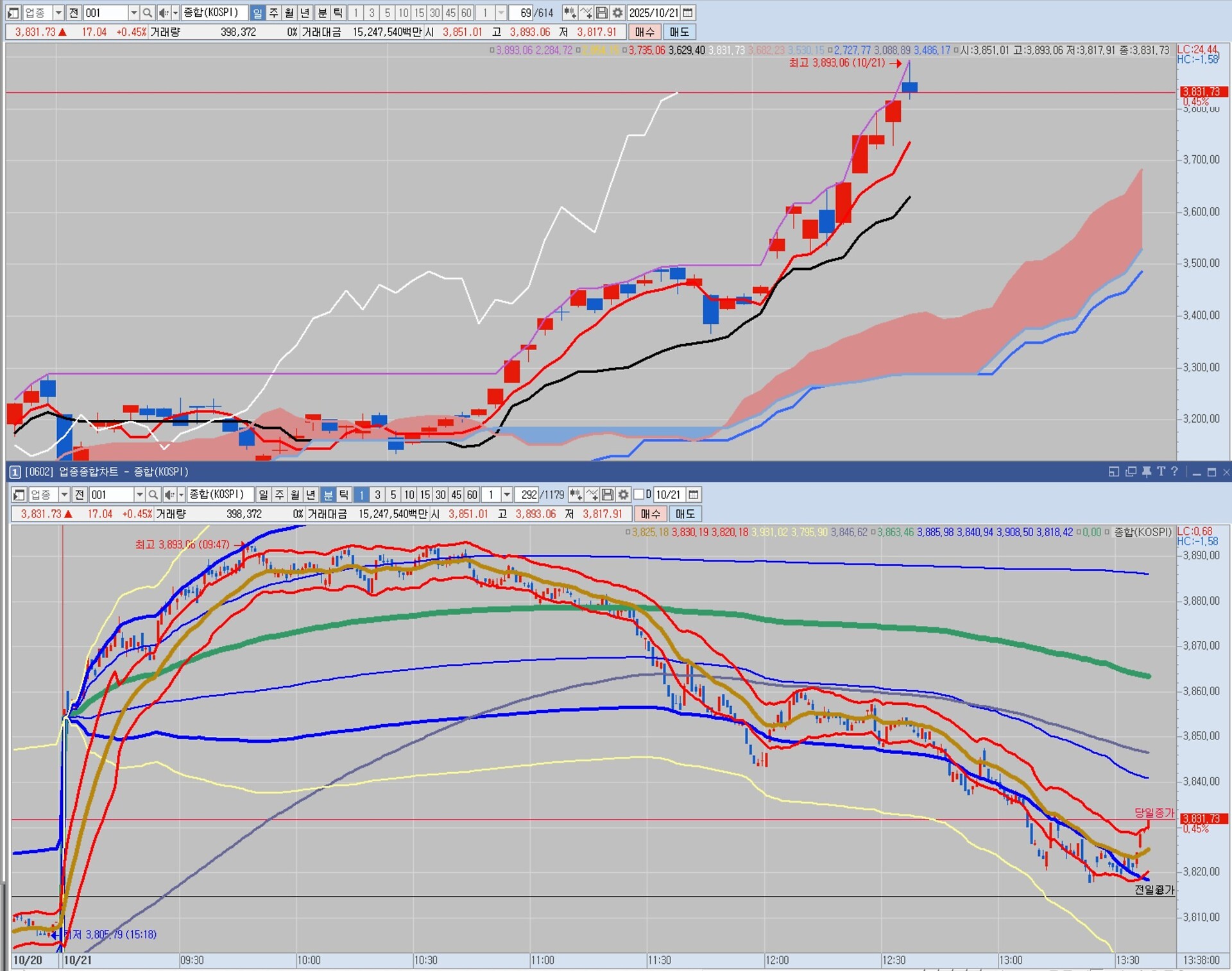Expand the 업종 dropdown in the top toolbar
The width and height of the screenshot is (1232, 971).
[x=58, y=13]
